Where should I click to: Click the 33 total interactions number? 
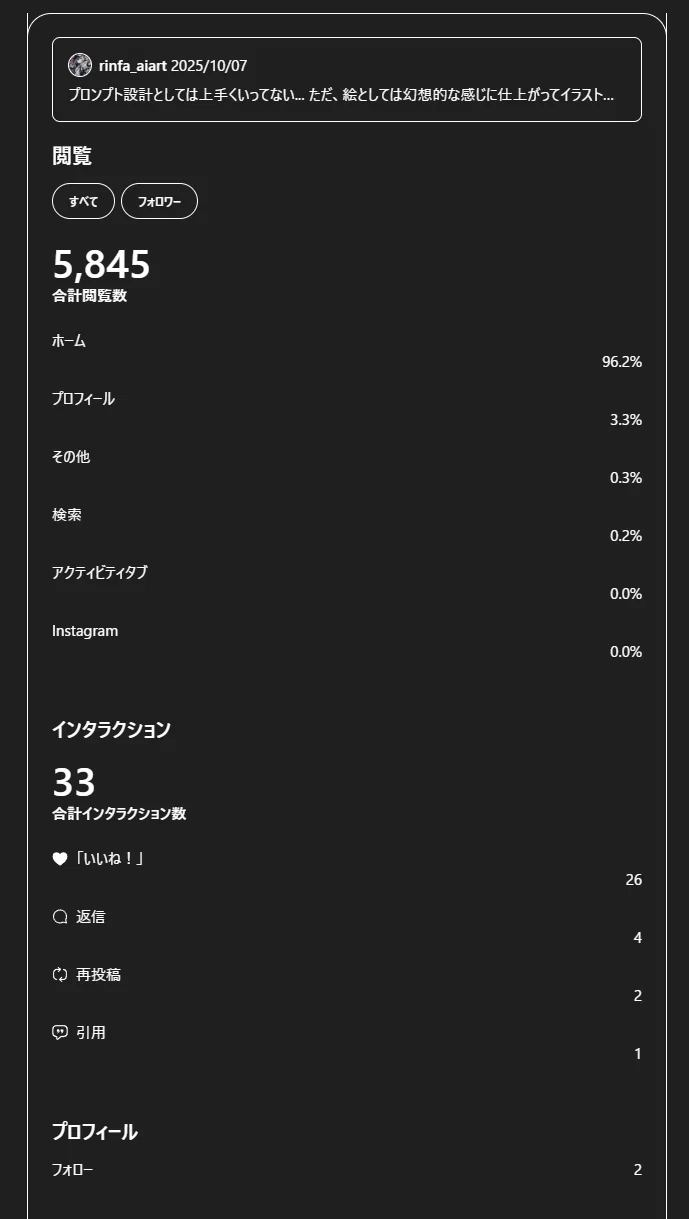(74, 782)
